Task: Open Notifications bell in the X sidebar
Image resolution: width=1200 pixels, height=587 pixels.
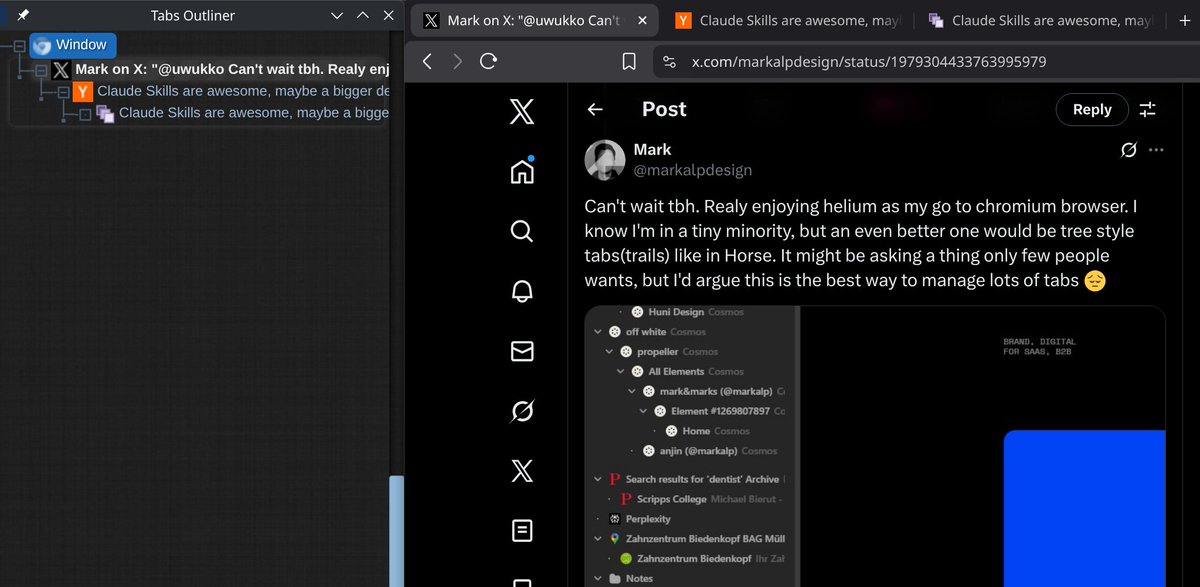Action: pos(522,291)
